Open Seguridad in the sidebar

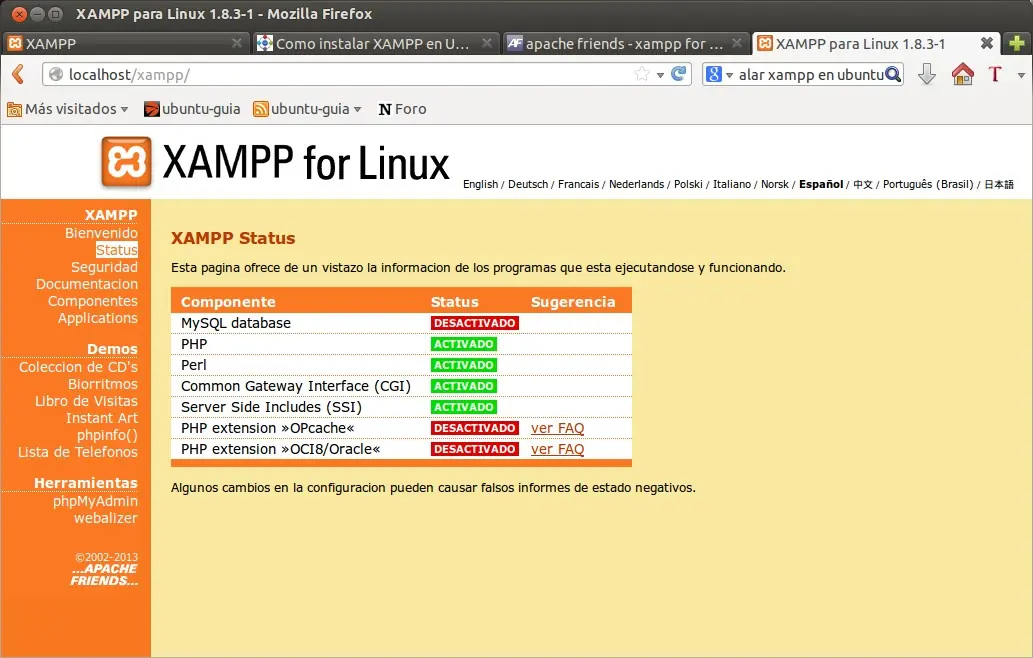click(105, 267)
